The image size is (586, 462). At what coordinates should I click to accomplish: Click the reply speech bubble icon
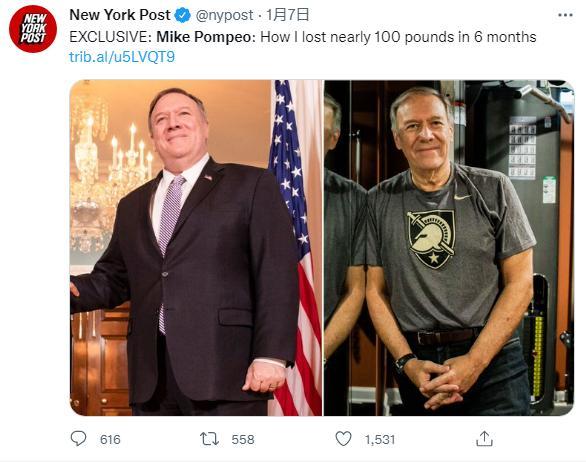click(78, 439)
